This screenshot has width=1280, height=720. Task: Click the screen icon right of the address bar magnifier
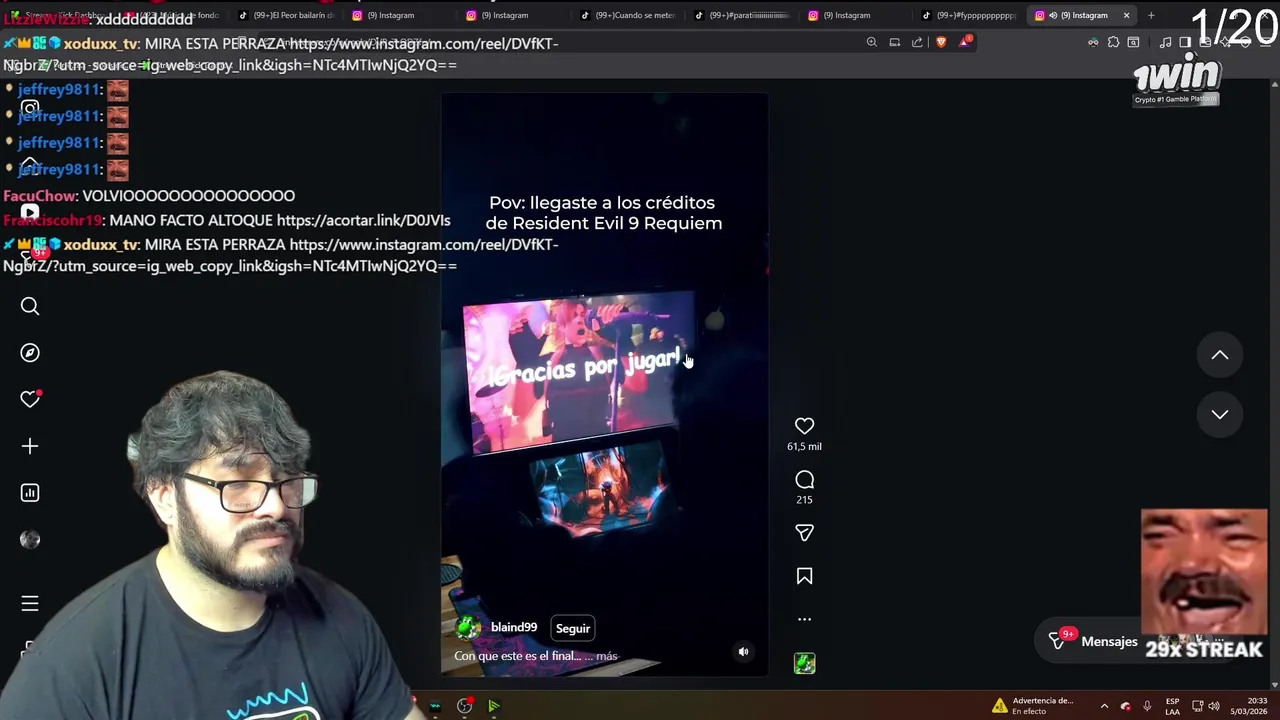(895, 42)
